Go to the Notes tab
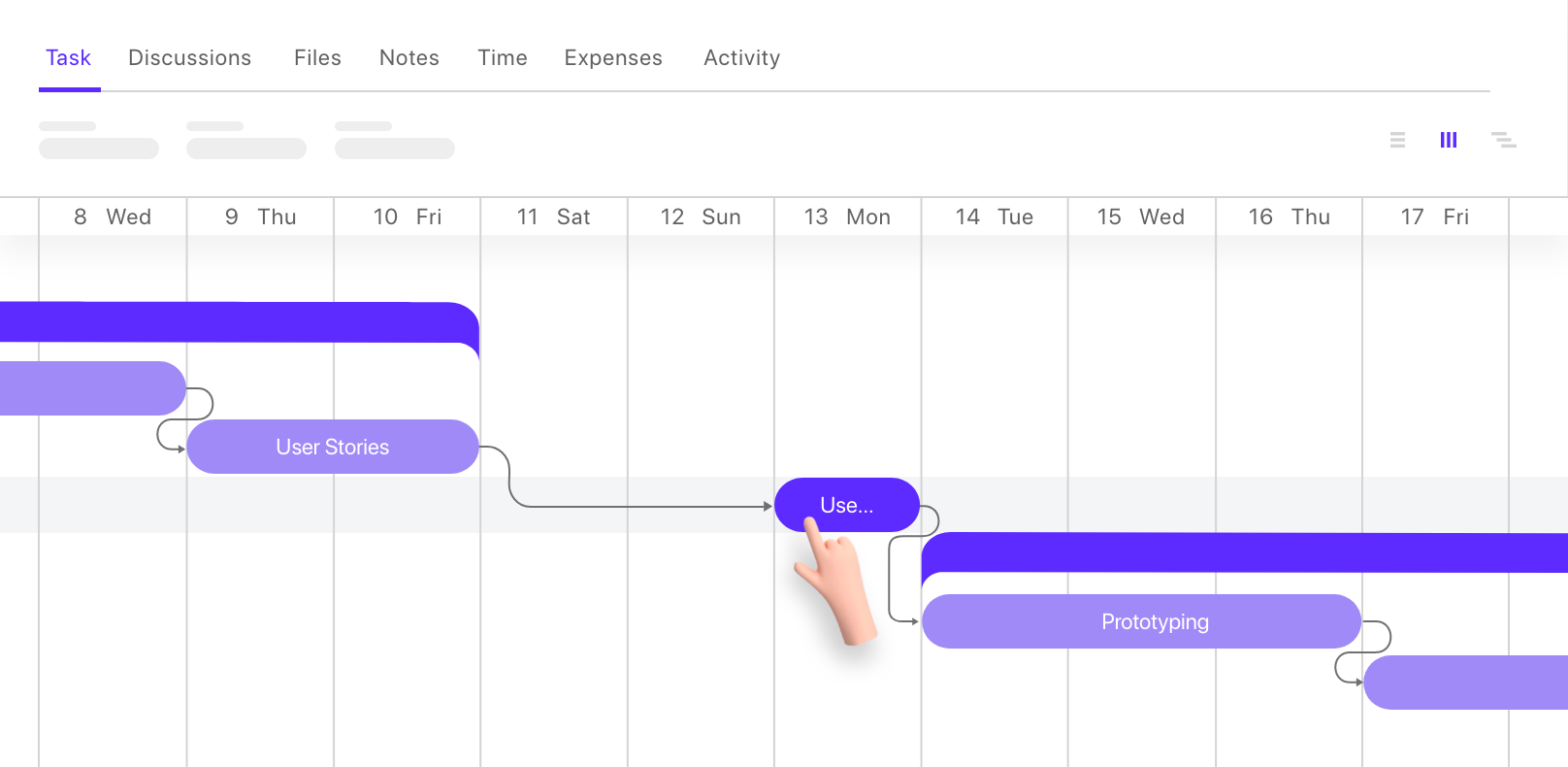Image resolution: width=1568 pixels, height=767 pixels. 409,58
